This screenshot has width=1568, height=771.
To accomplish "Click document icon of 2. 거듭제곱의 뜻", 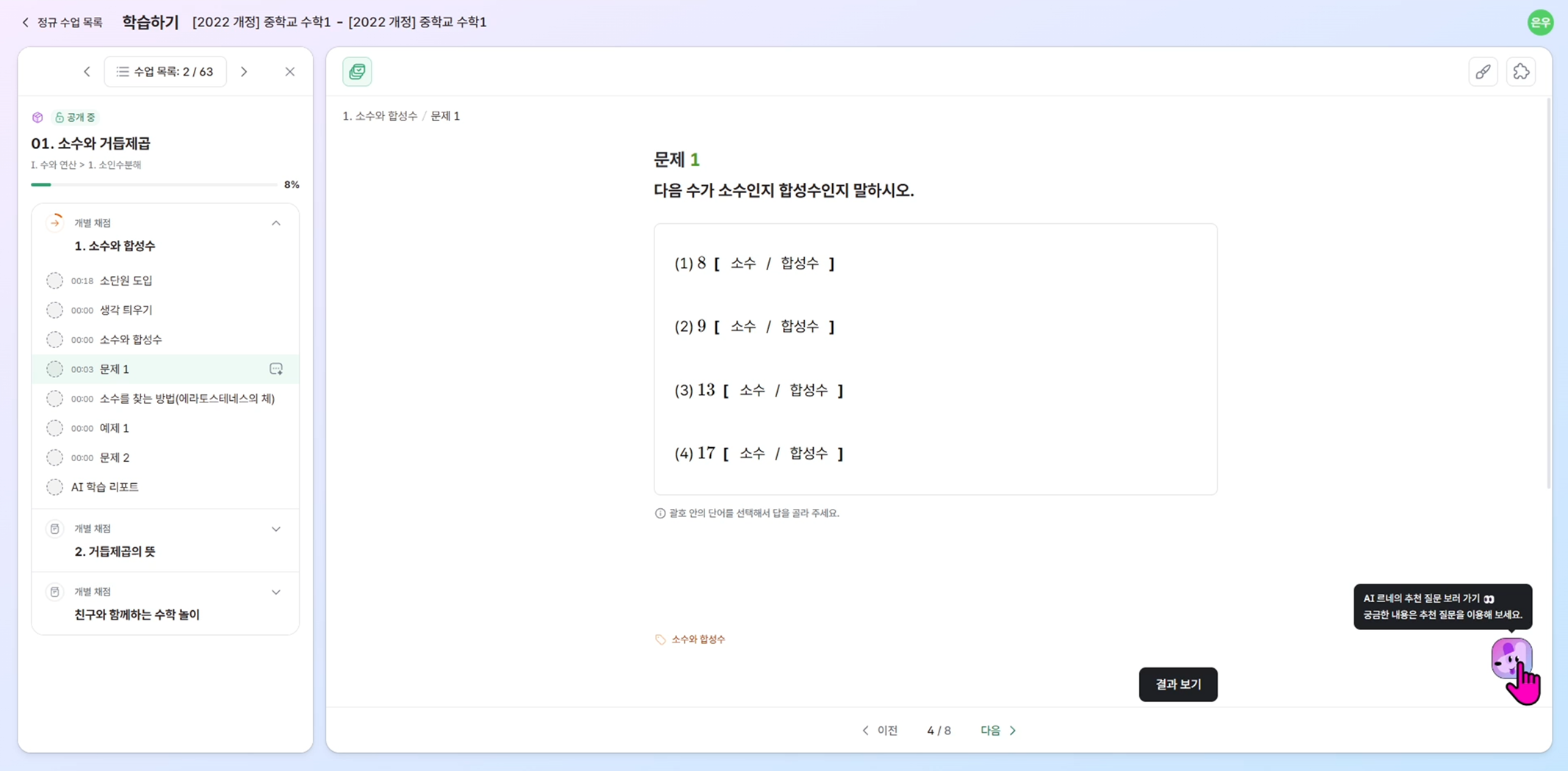I will tap(55, 529).
